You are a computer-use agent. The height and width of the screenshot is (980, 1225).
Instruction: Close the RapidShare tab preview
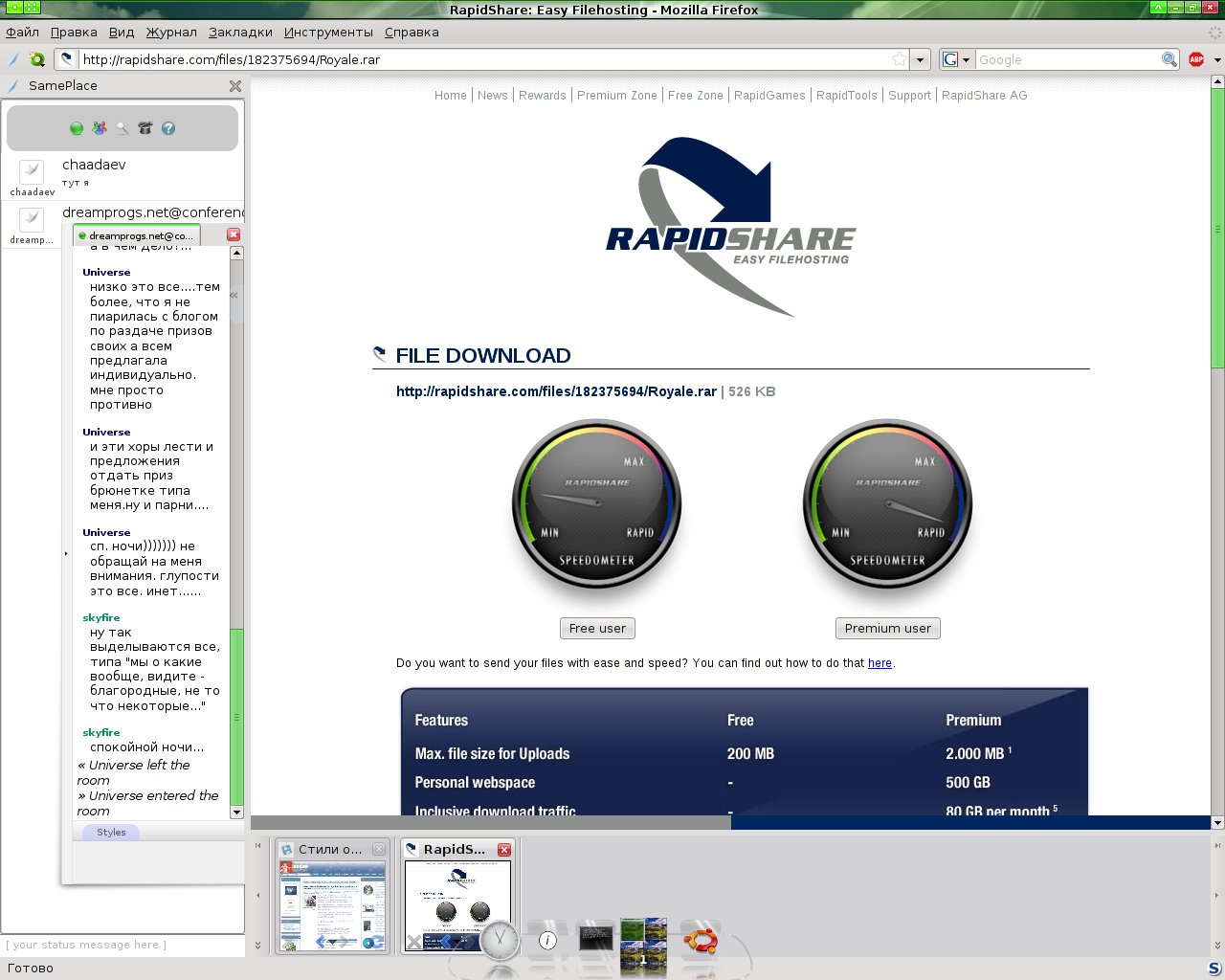tap(504, 850)
